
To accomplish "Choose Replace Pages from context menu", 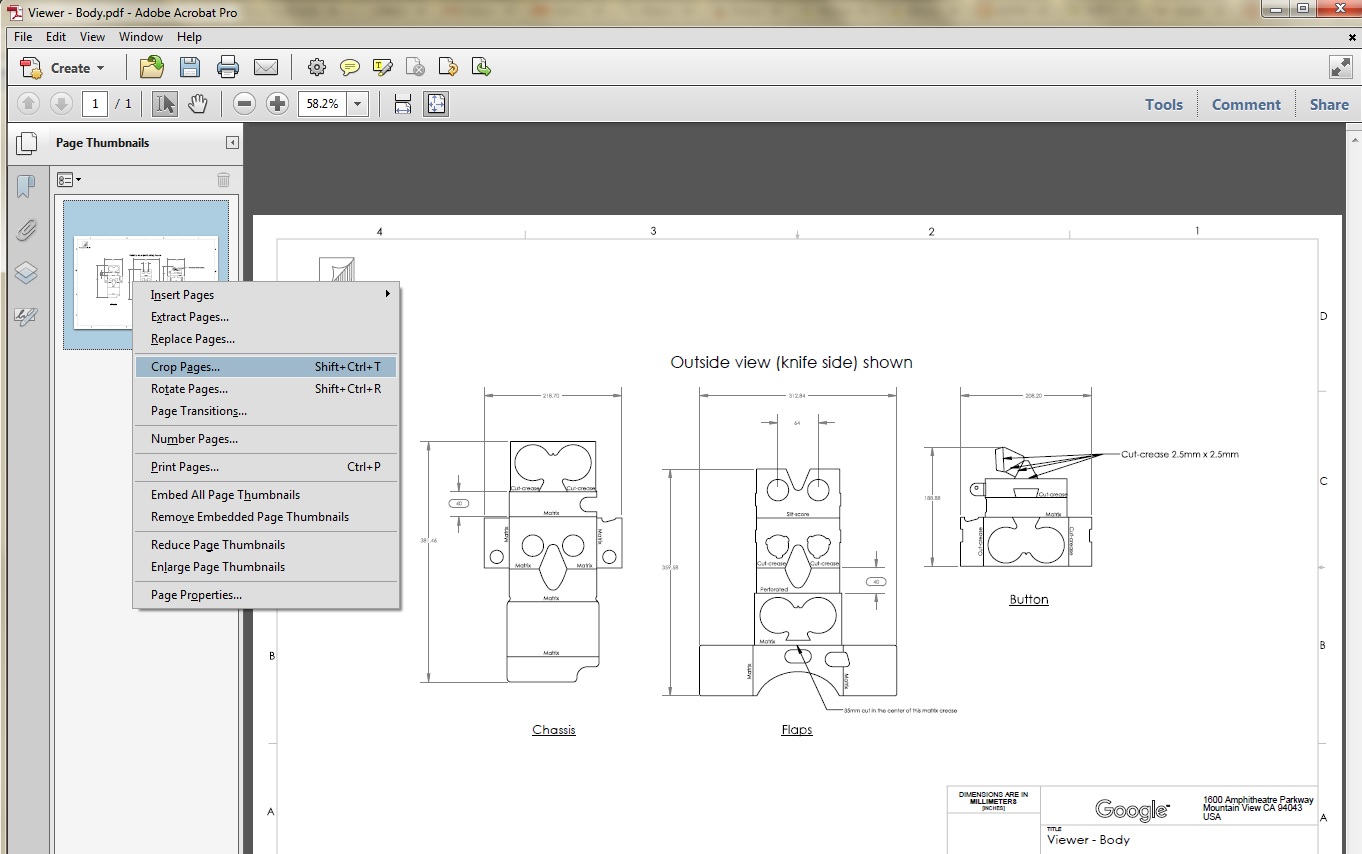I will tap(266, 339).
